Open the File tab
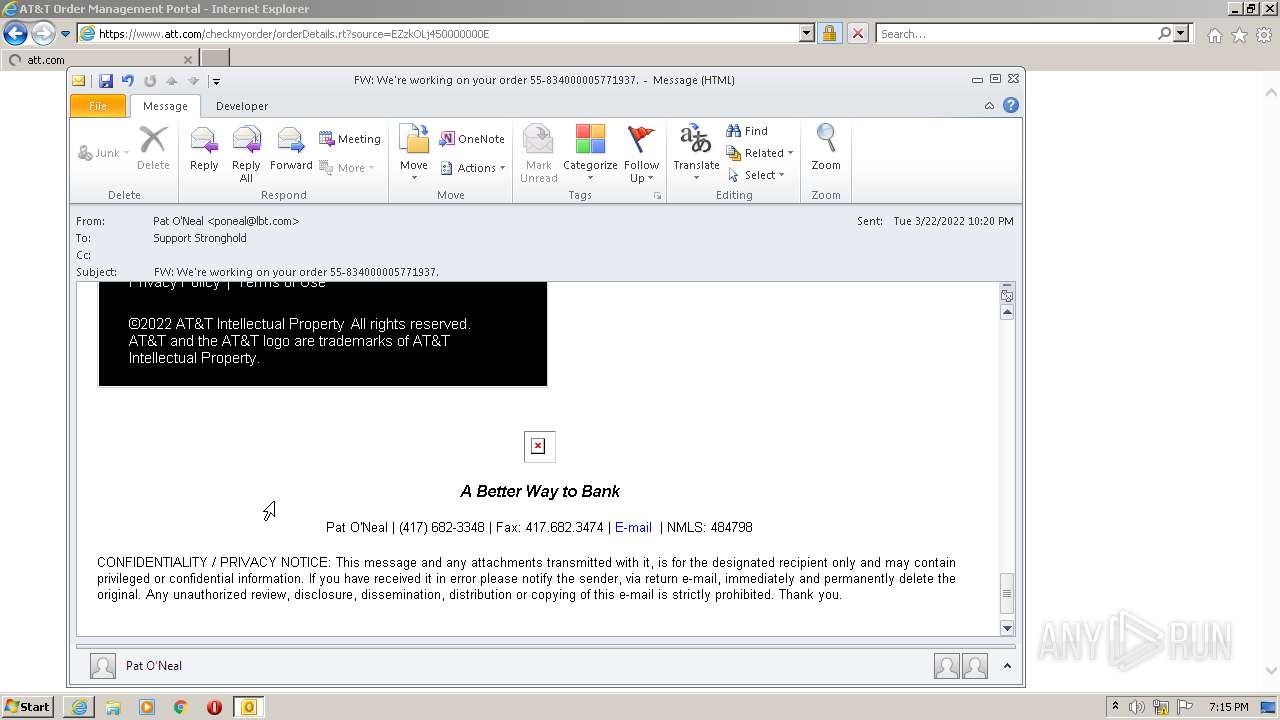Screen dimensions: 1280x720 tap(98, 106)
